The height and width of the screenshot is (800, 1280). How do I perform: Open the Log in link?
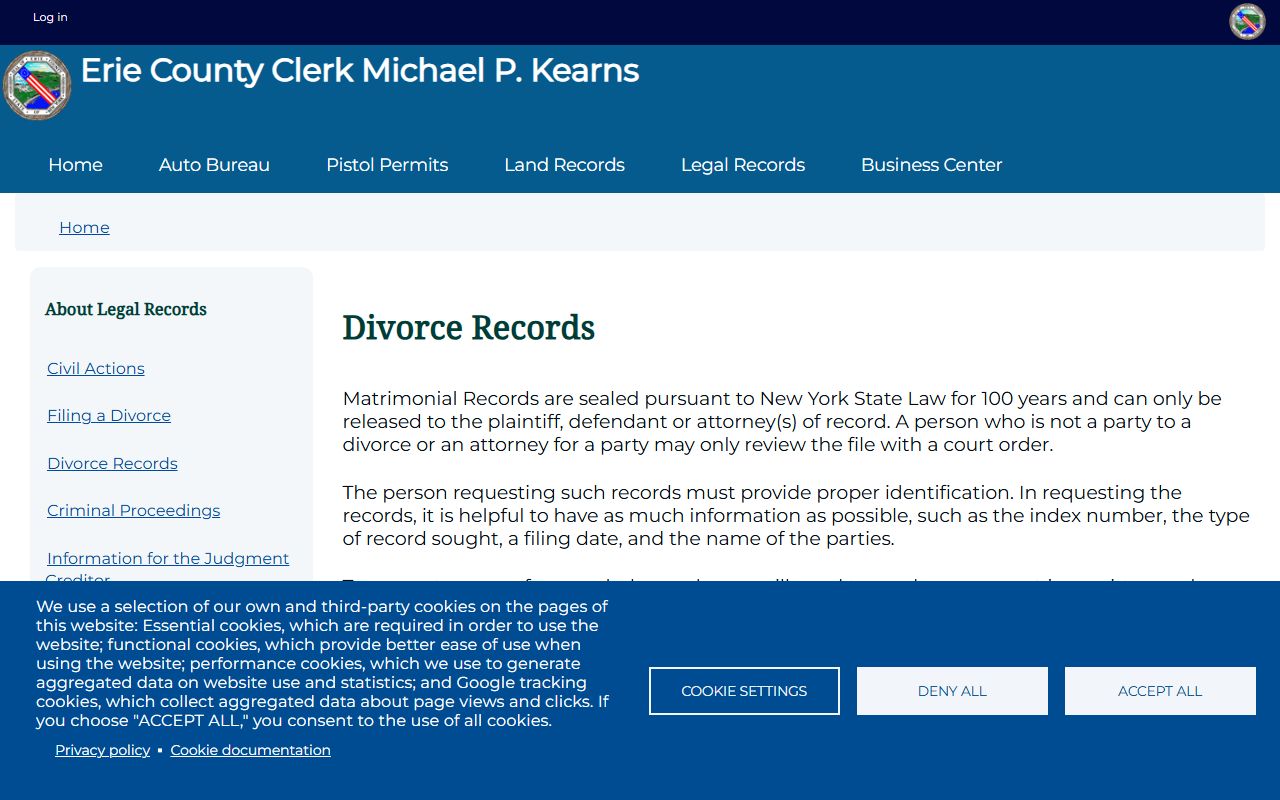click(x=50, y=17)
